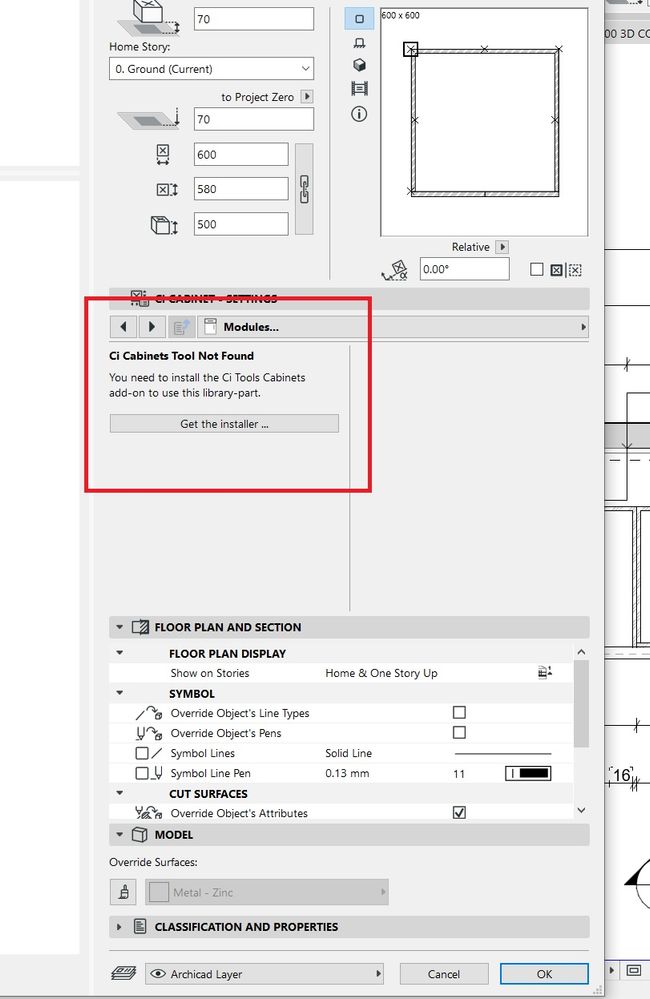Open the object info icon
The height and width of the screenshot is (999, 650).
coord(359,114)
